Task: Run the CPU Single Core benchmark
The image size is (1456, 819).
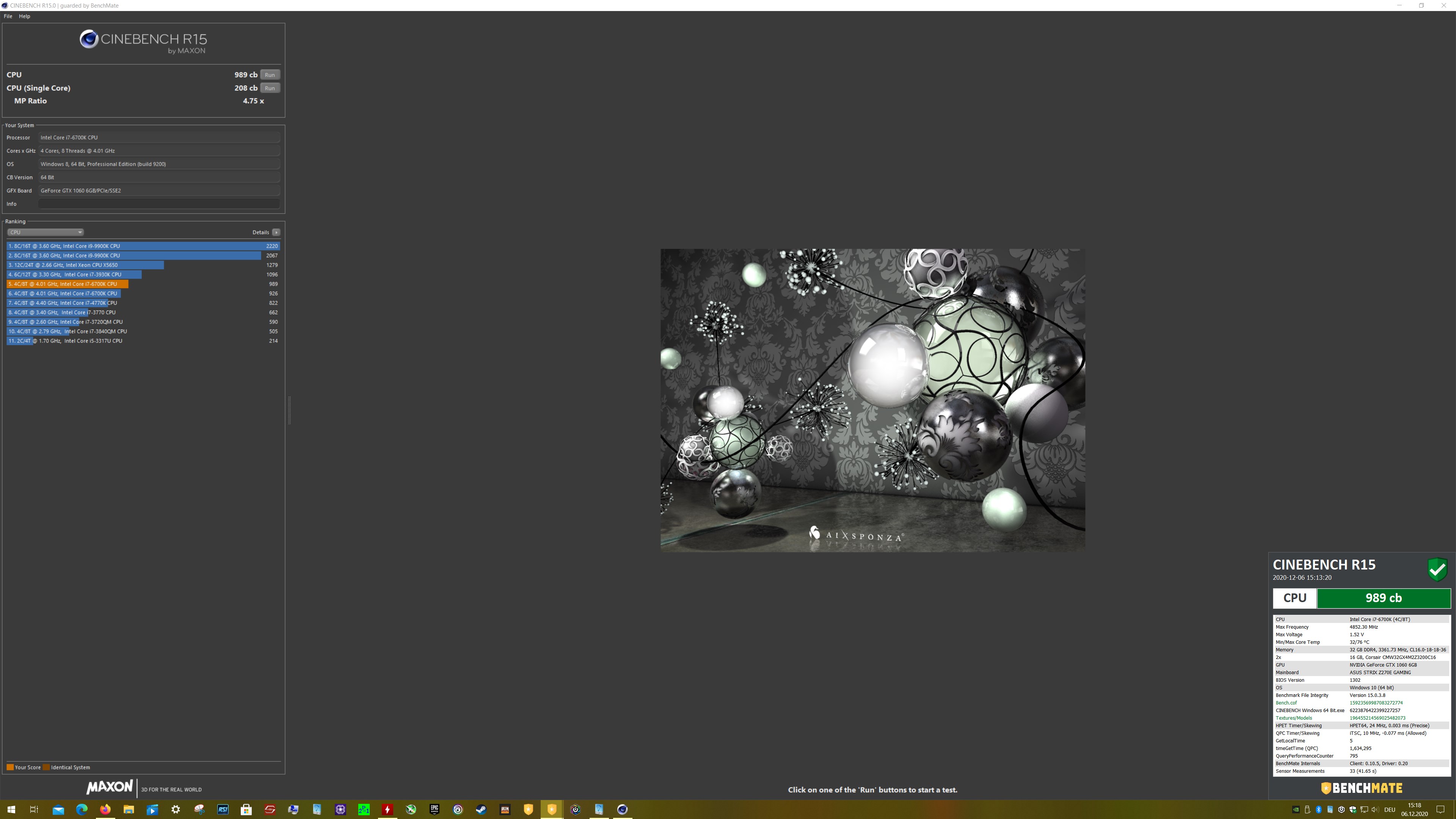Action: click(x=270, y=88)
